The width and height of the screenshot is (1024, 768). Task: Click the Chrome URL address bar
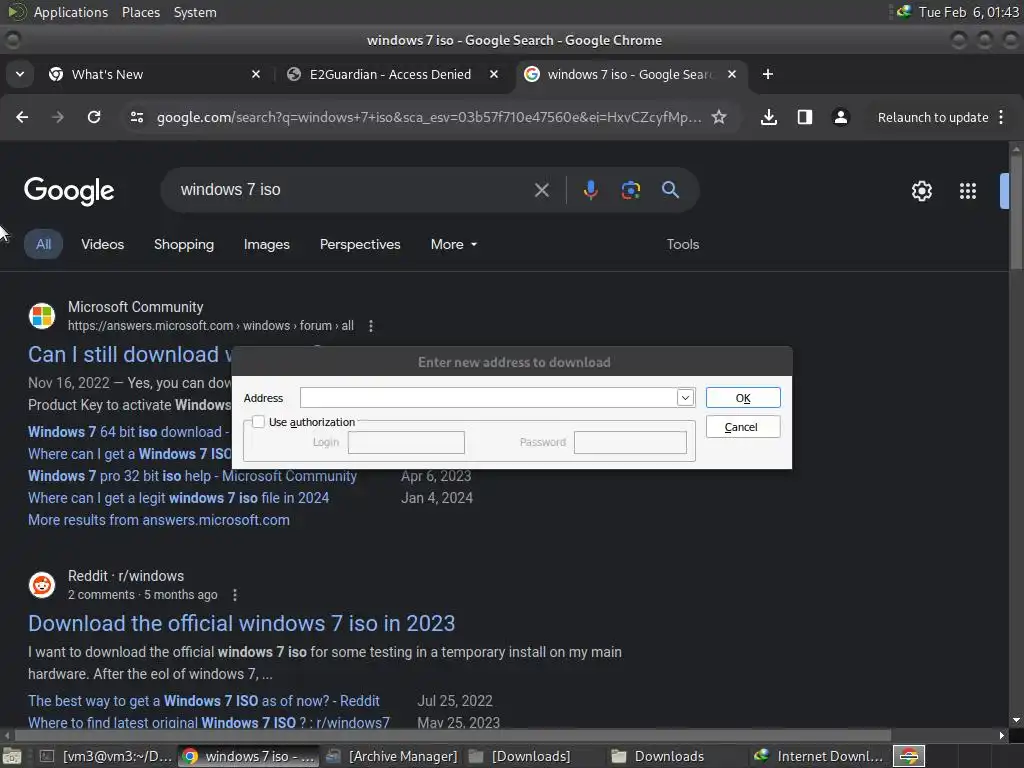pos(428,117)
